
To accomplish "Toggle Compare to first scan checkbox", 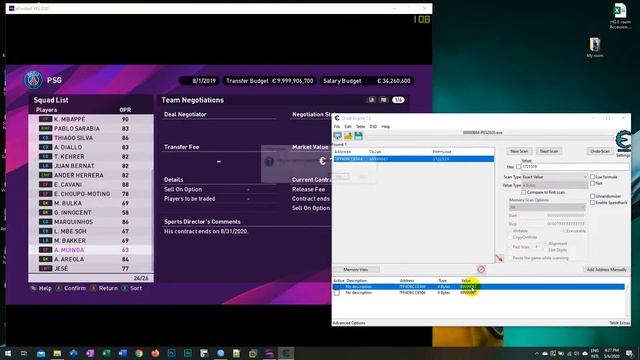I will coord(524,192).
